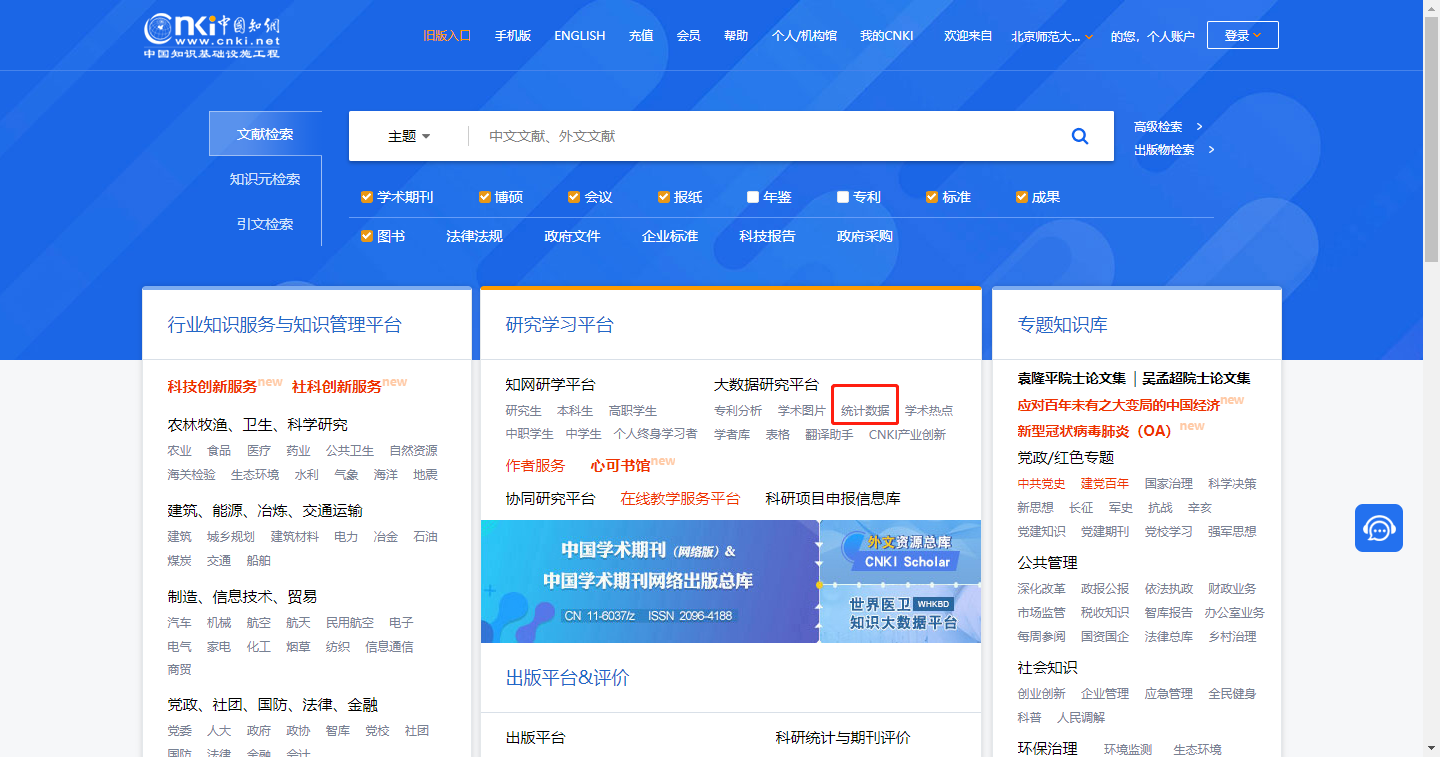Open 应对百年未有之大变局的中国经济 link

tap(1119, 405)
